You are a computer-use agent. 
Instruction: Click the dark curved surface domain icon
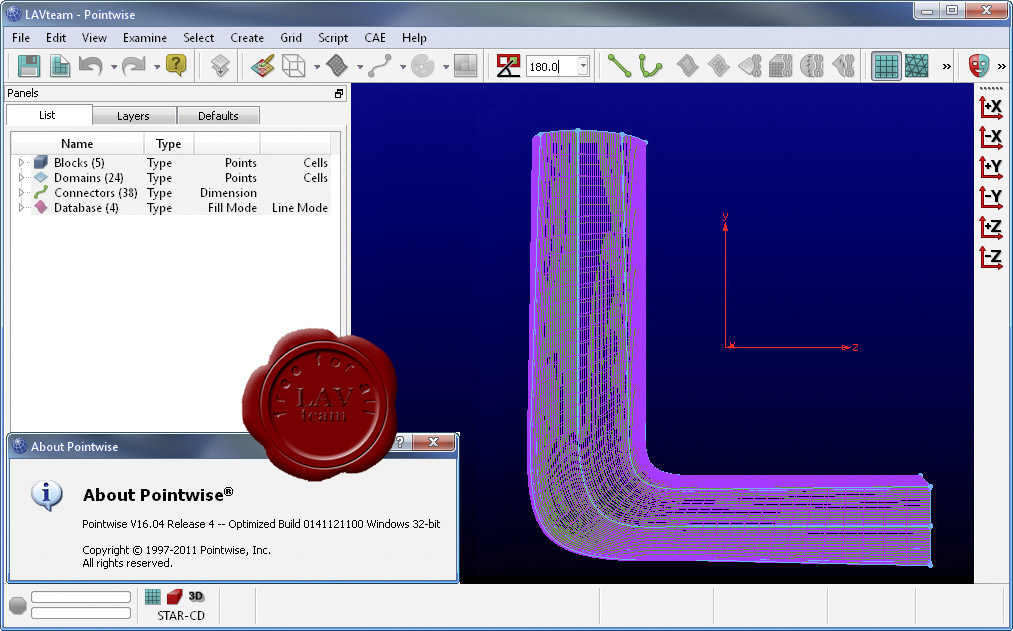pyautogui.click(x=337, y=66)
